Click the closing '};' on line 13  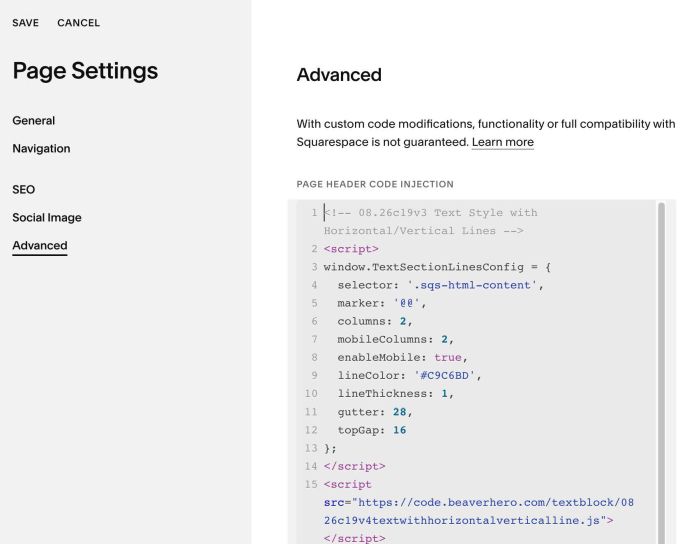pos(330,448)
